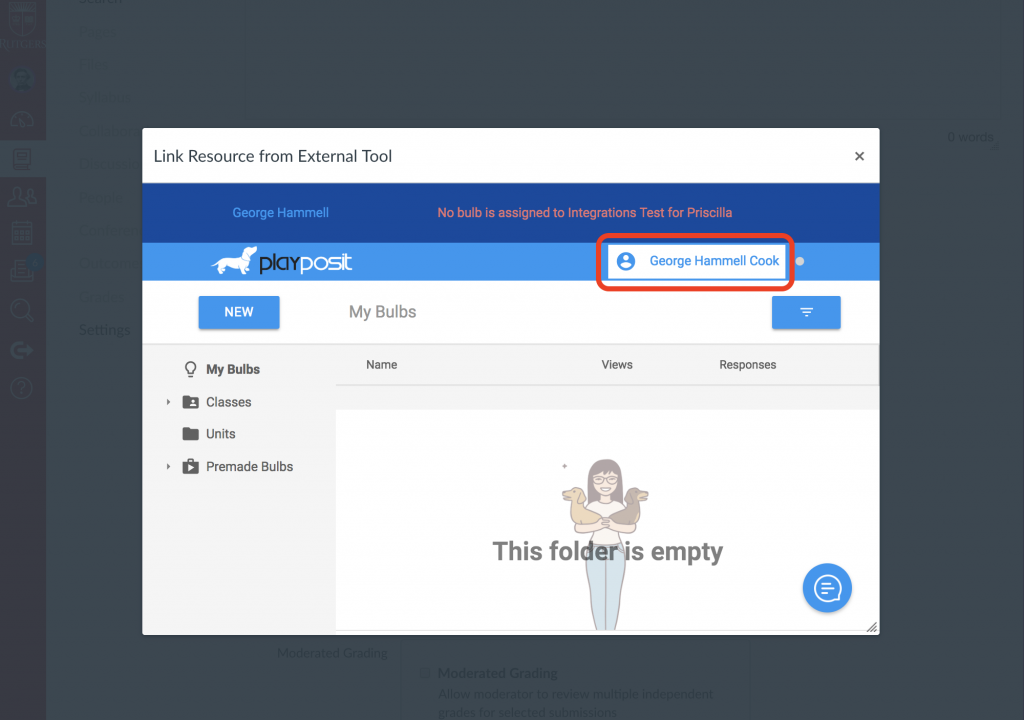Screen dimensions: 1024x720
Task: Expand the Classes folder arrow
Action: click(168, 402)
